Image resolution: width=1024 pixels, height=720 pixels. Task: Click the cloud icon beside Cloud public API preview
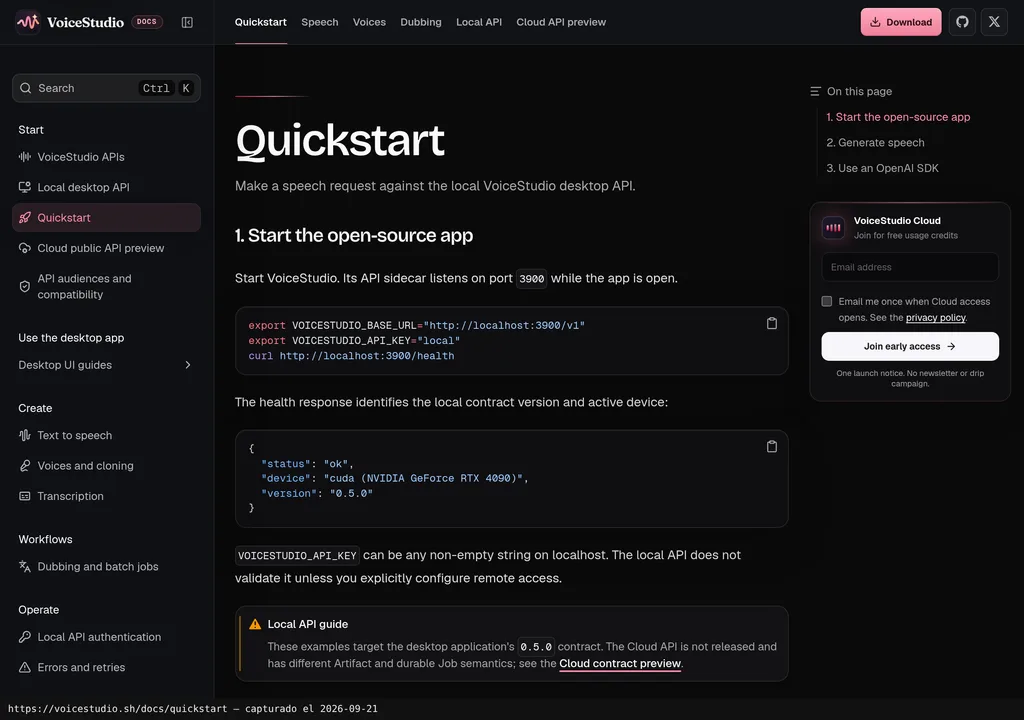coord(25,248)
